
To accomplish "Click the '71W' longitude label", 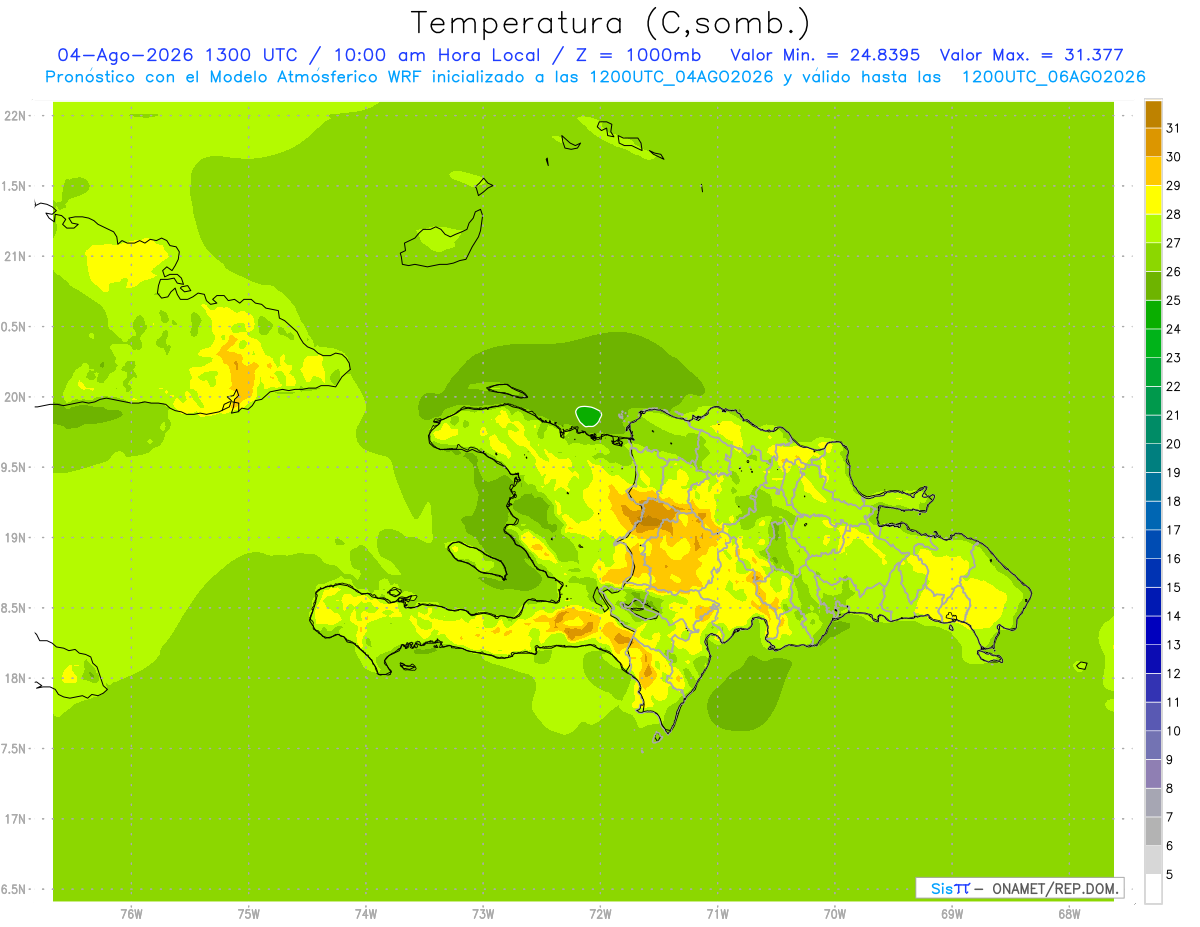I will [x=717, y=914].
